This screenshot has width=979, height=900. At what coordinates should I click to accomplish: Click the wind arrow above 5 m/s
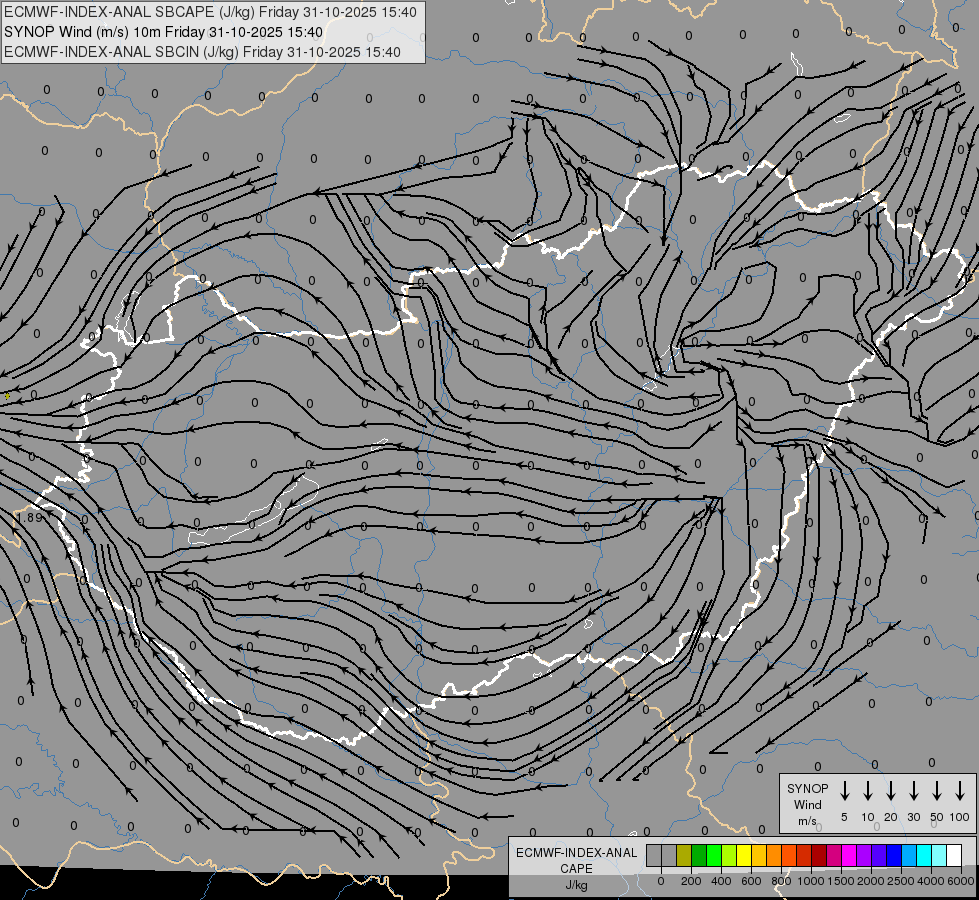(x=844, y=791)
